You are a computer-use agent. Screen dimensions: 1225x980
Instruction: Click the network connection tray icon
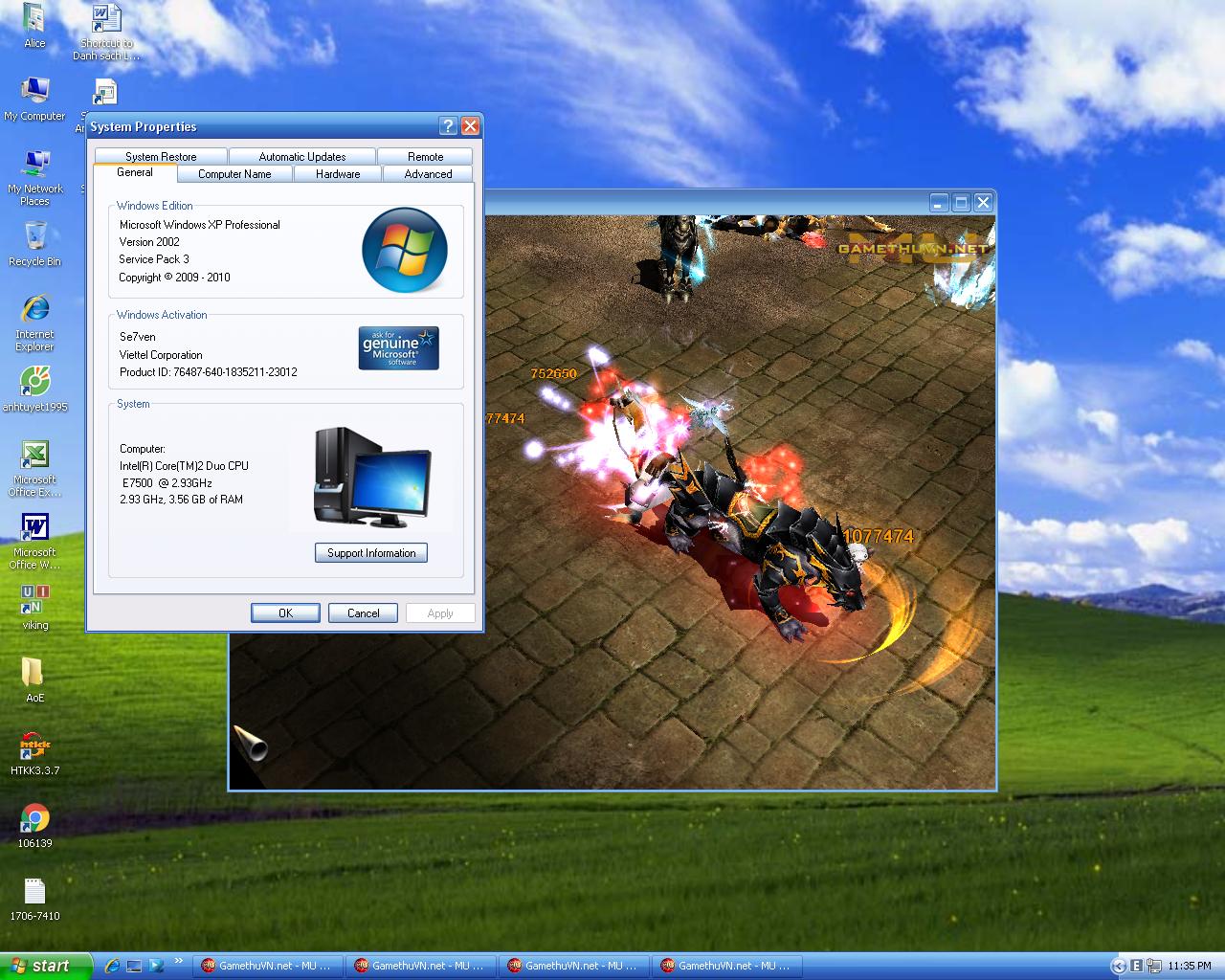(x=1154, y=966)
